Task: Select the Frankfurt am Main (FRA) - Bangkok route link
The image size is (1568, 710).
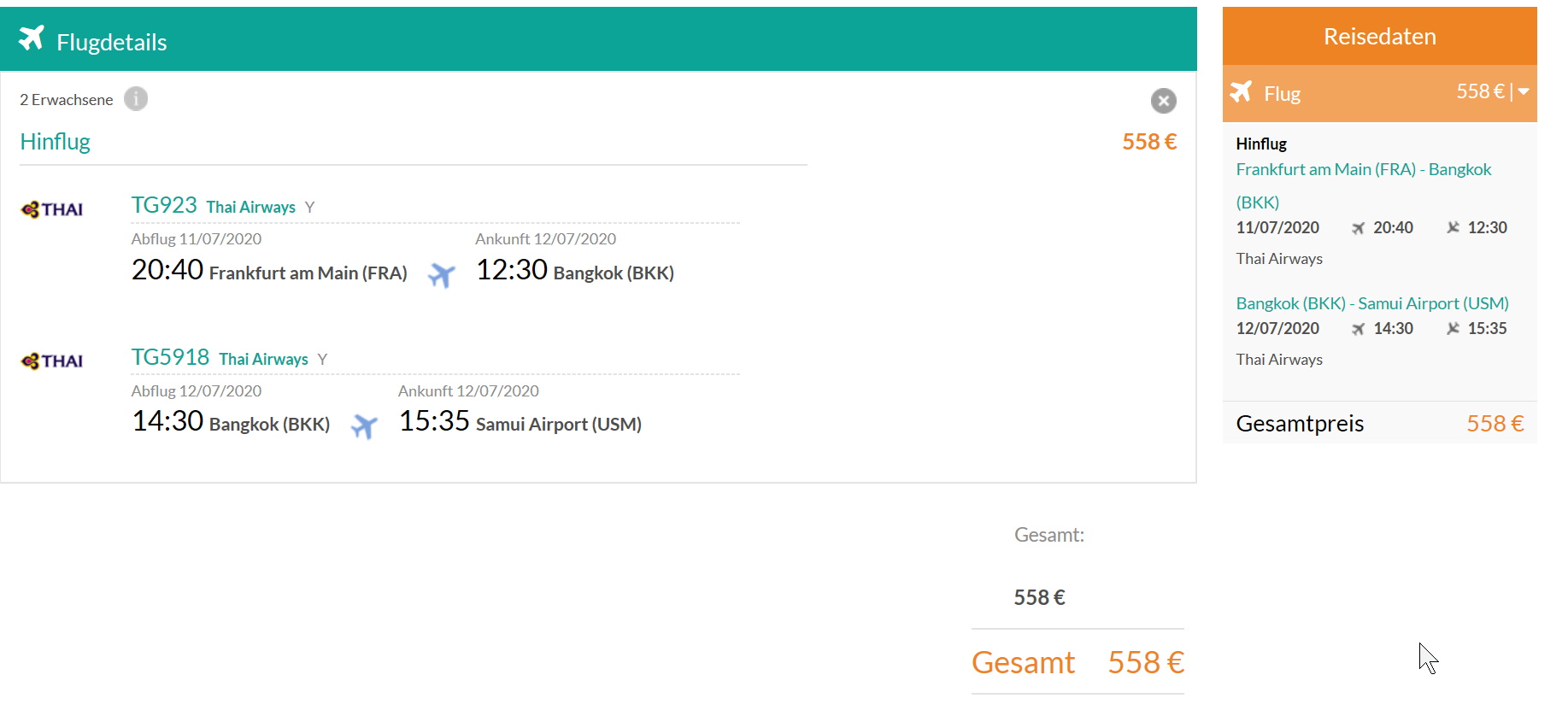Action: 1364,185
